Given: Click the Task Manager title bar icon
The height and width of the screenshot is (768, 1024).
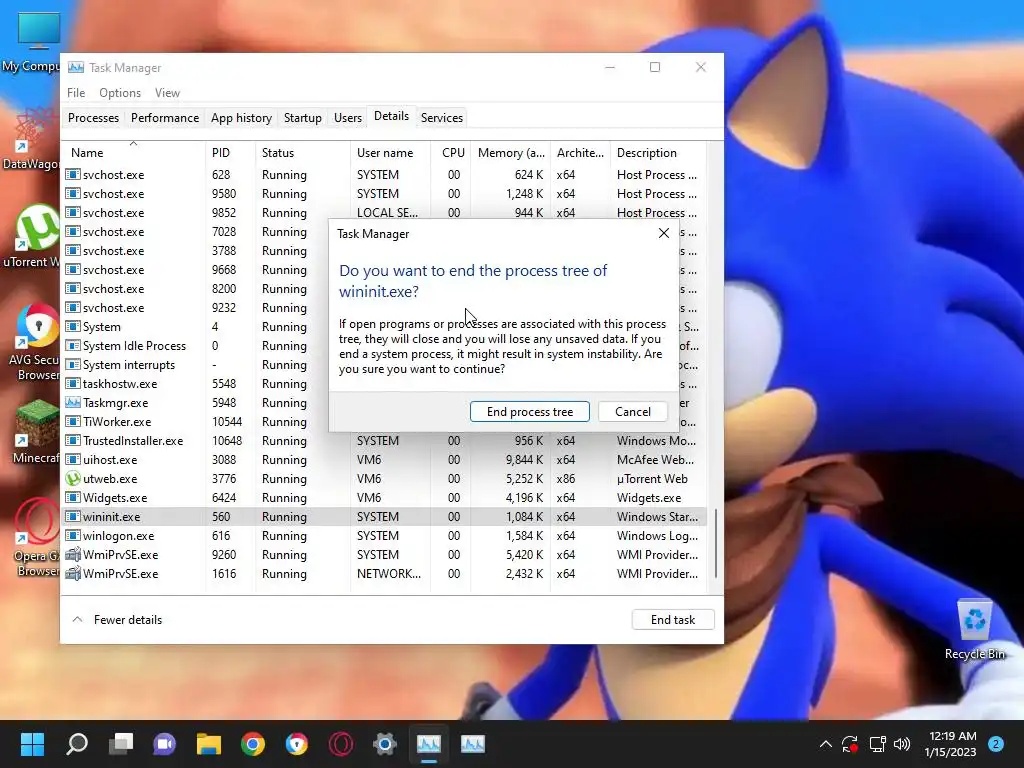Looking at the screenshot, I should [76, 67].
